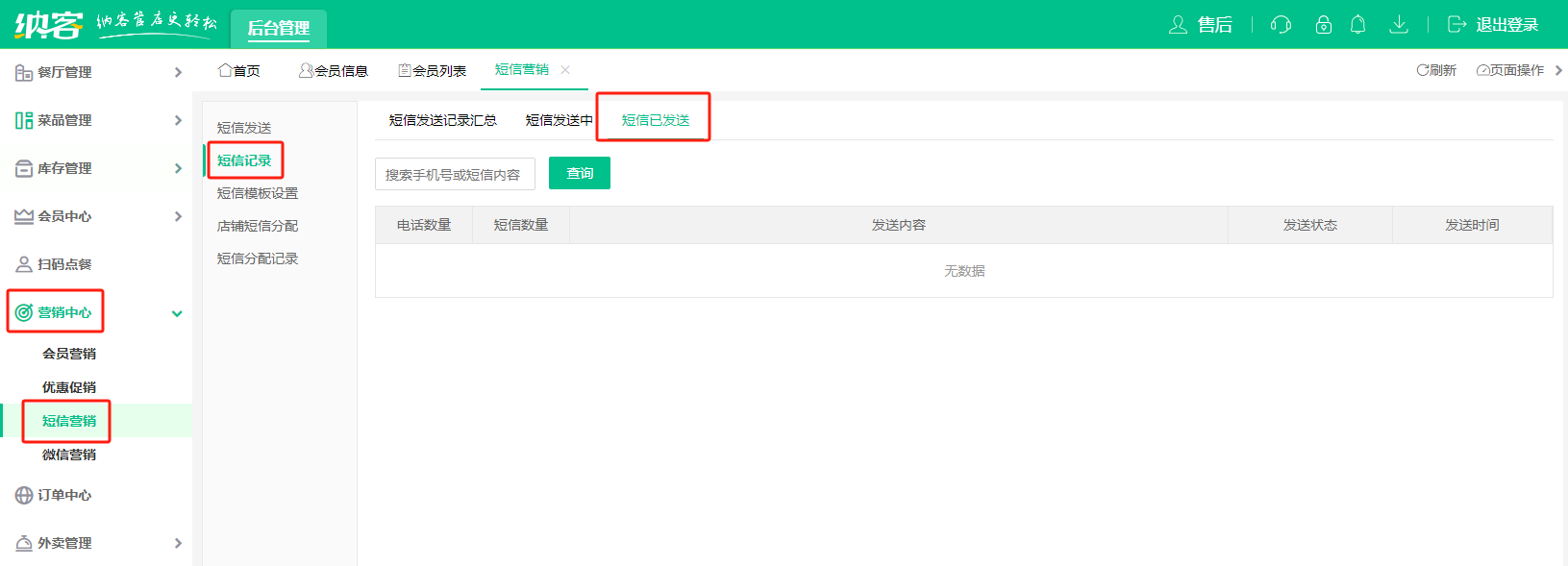Open the notification bell icon
This screenshot has height=566, width=1568.
tap(1357, 24)
